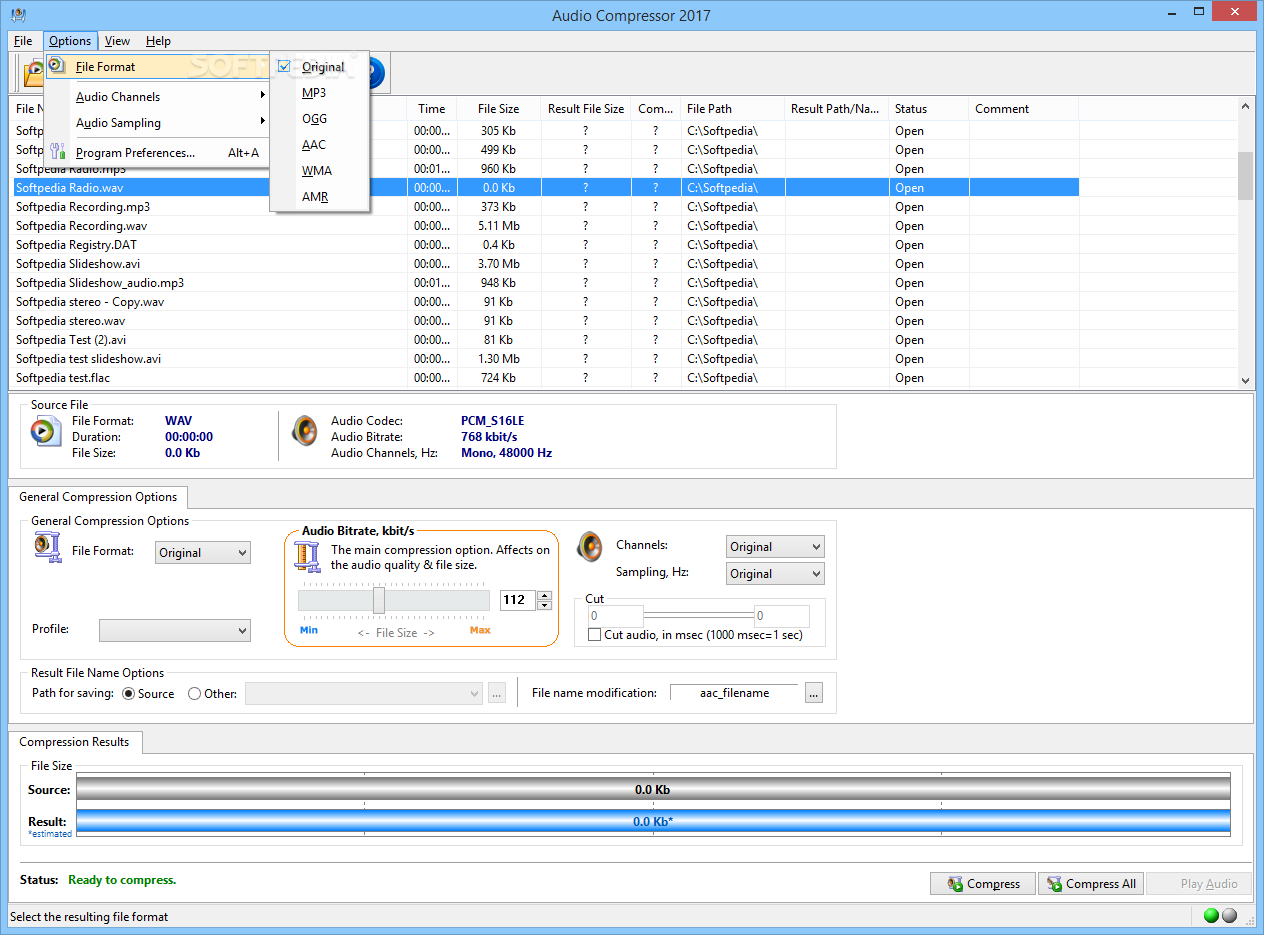Click the speaker icon beside Audio Codec

pos(304,431)
